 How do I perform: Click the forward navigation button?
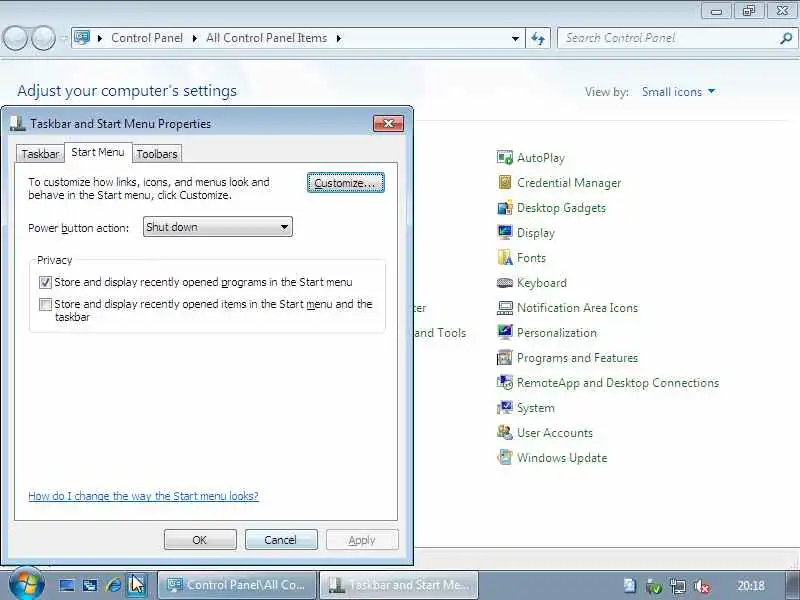44,38
